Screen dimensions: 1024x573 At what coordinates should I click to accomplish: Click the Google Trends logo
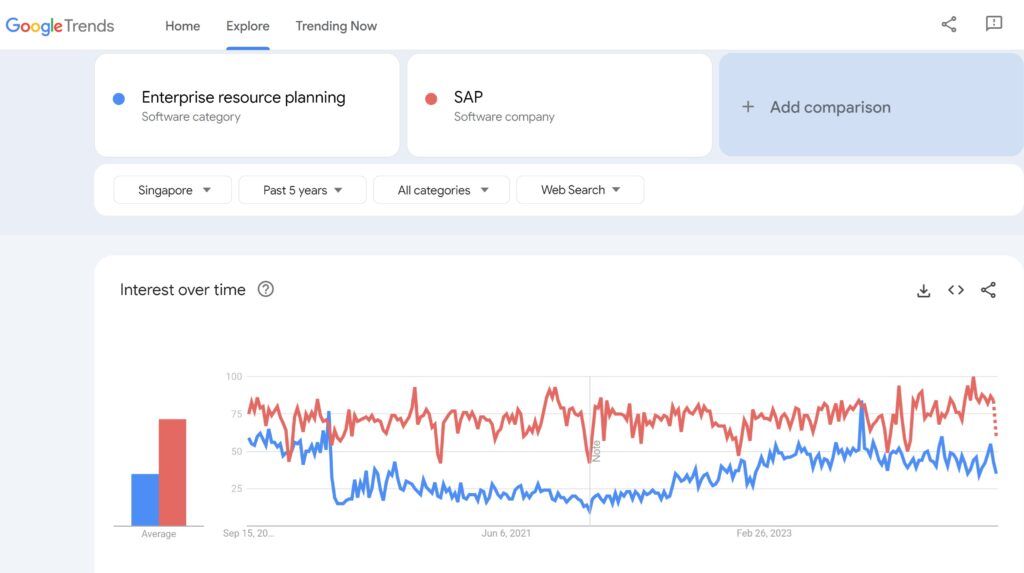pyautogui.click(x=60, y=26)
